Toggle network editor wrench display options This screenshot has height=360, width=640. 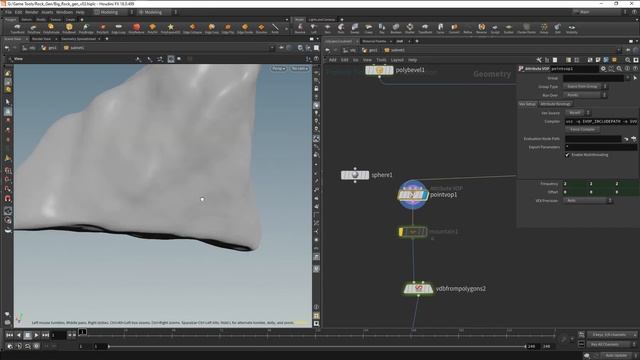539,60
